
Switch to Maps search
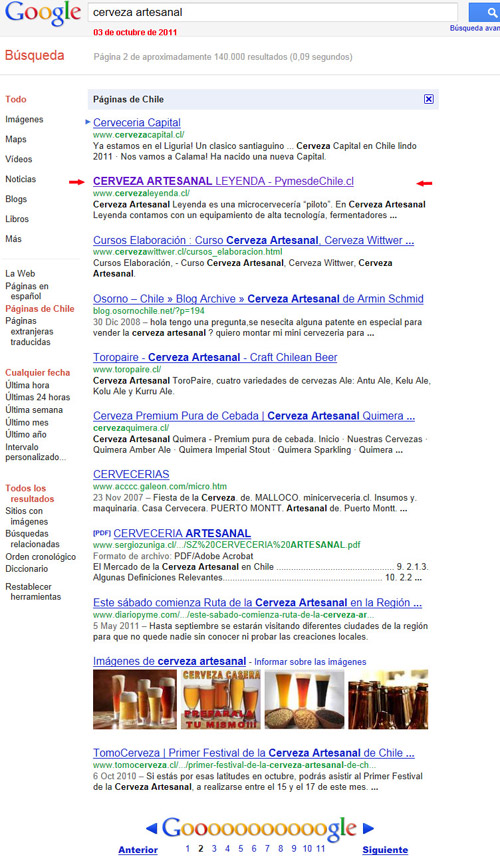click(16, 139)
